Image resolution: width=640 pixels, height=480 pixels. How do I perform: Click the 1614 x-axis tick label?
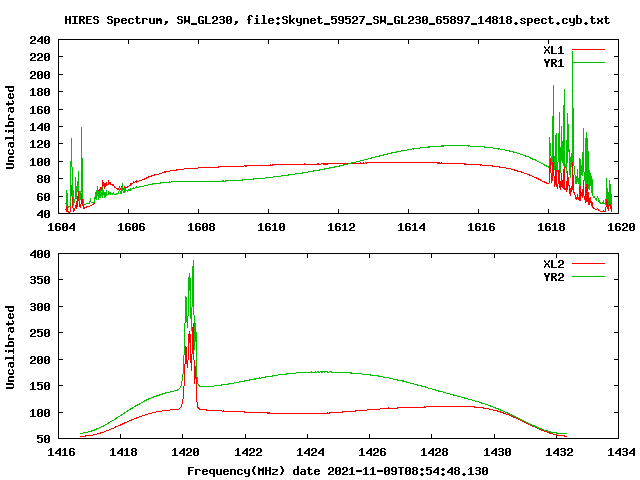click(411, 227)
